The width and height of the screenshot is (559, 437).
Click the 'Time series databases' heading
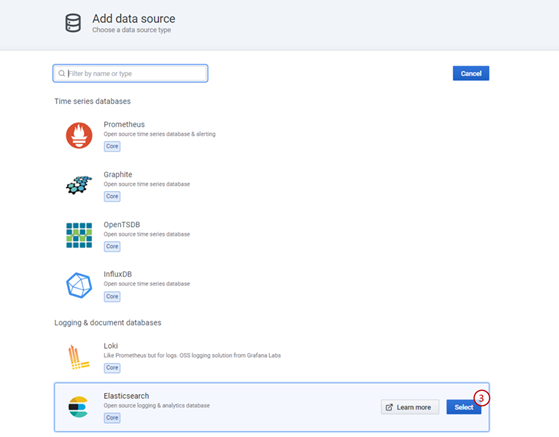92,101
